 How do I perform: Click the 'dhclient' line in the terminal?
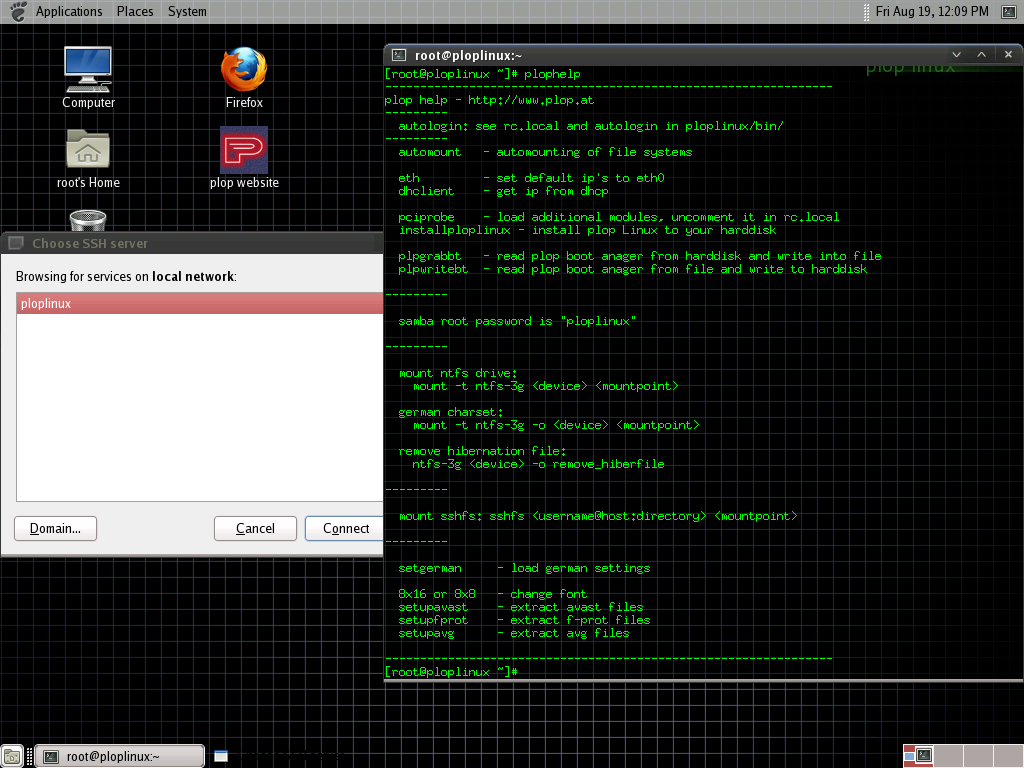coord(504,191)
